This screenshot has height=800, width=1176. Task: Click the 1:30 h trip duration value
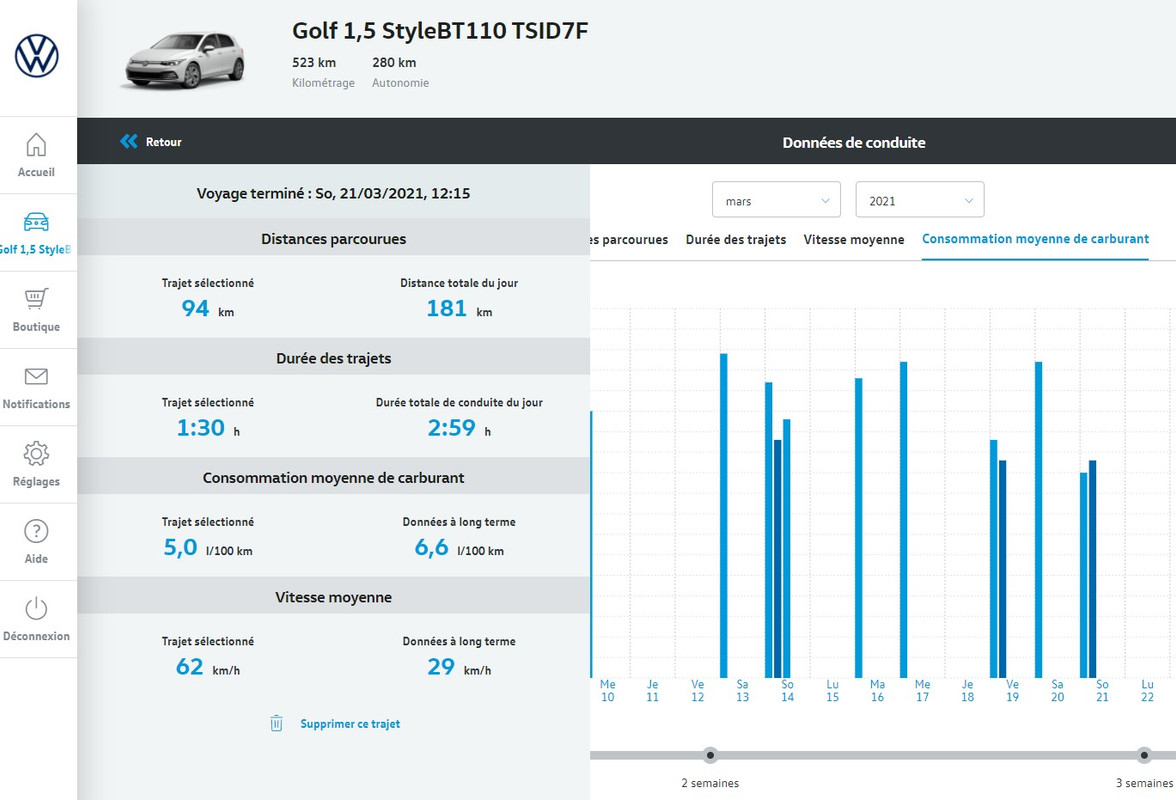[208, 427]
